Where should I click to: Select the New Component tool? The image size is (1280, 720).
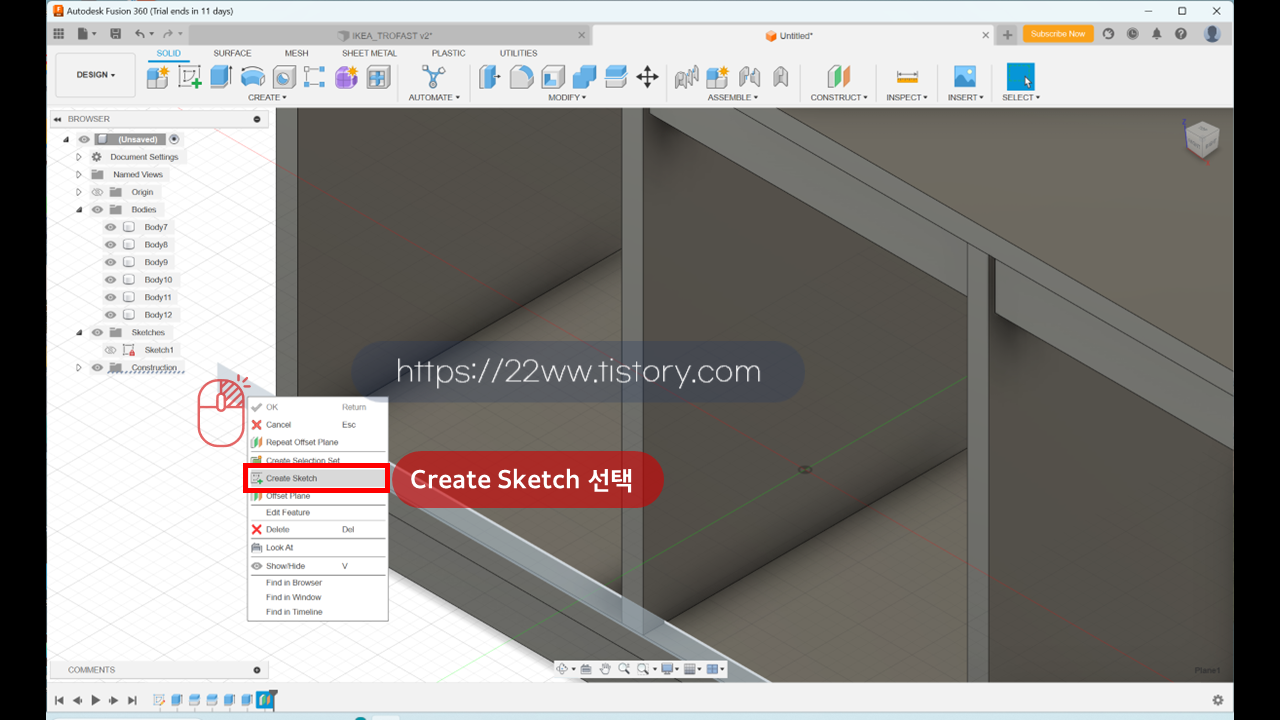click(158, 77)
